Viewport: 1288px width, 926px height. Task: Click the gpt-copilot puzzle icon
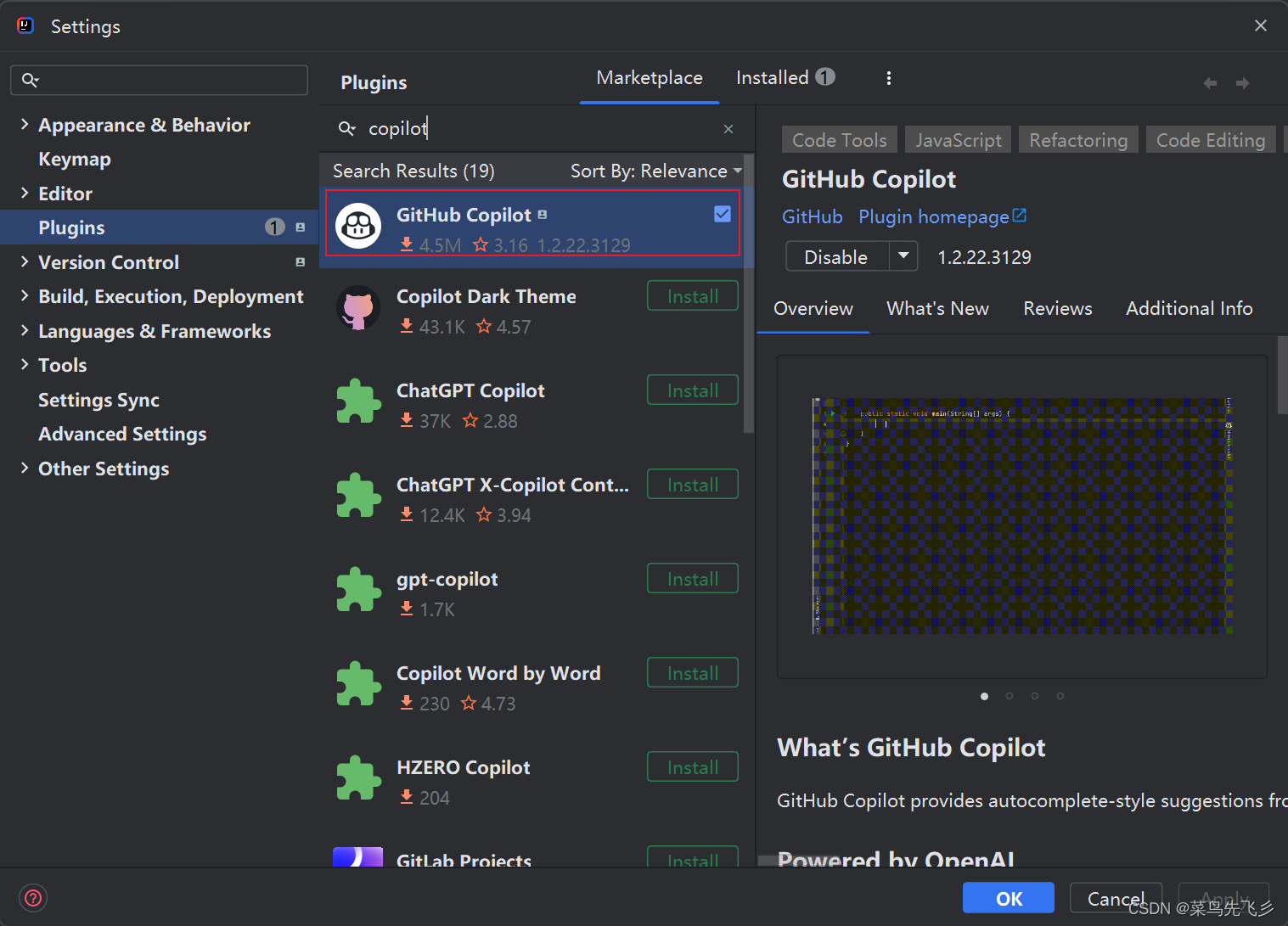pos(358,590)
